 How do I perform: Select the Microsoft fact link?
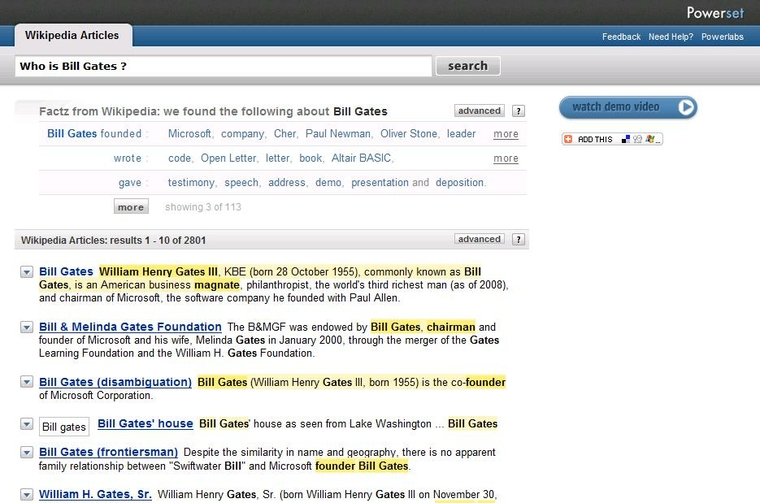[189, 134]
